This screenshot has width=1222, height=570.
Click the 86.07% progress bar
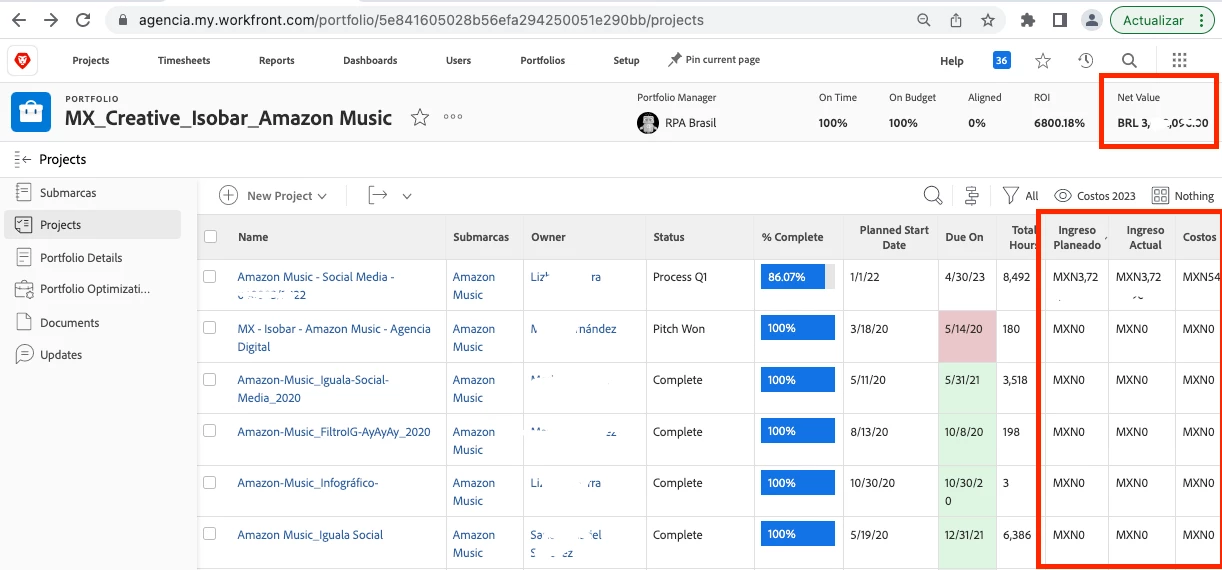click(x=798, y=277)
